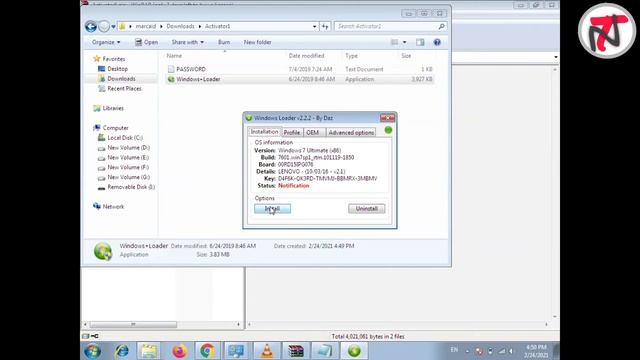
Task: Click the EN language indicator
Action: point(454,350)
